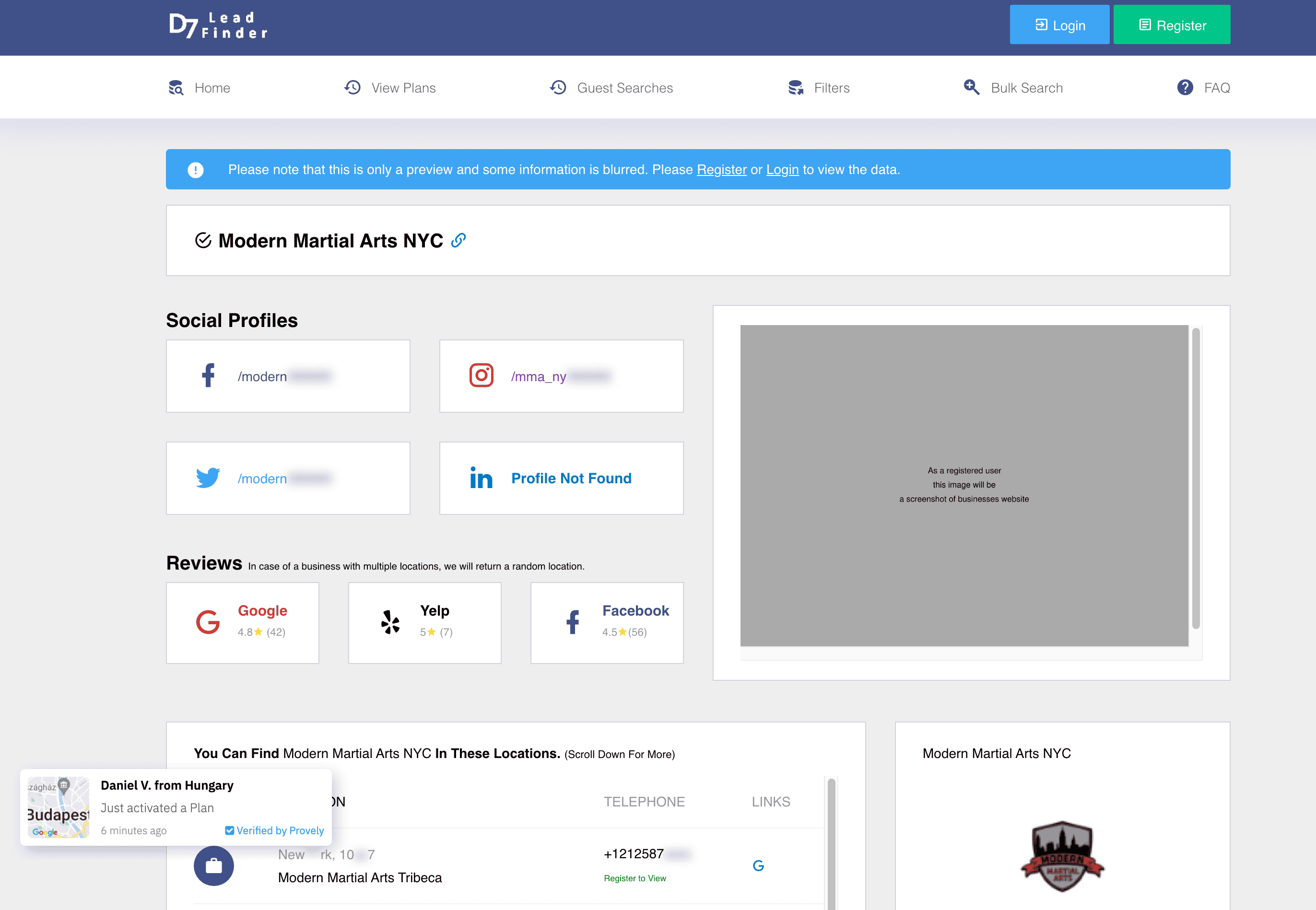This screenshot has width=1316, height=910.
Task: Open Facebook reviews rating card
Action: [607, 623]
